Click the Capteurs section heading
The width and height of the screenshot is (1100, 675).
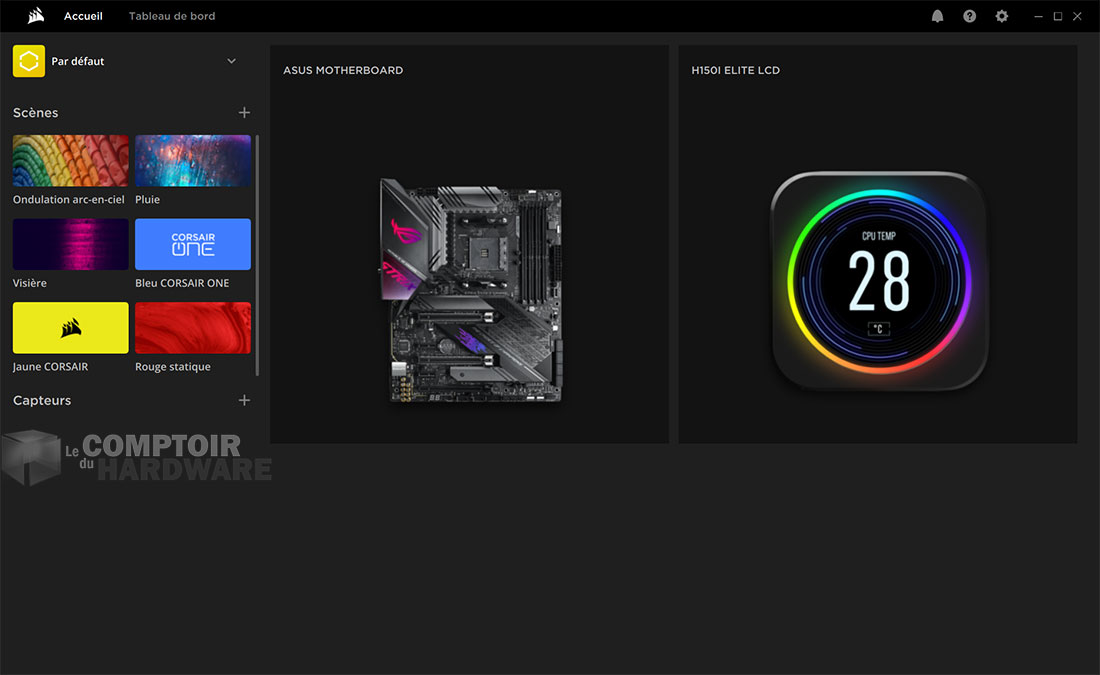[42, 400]
